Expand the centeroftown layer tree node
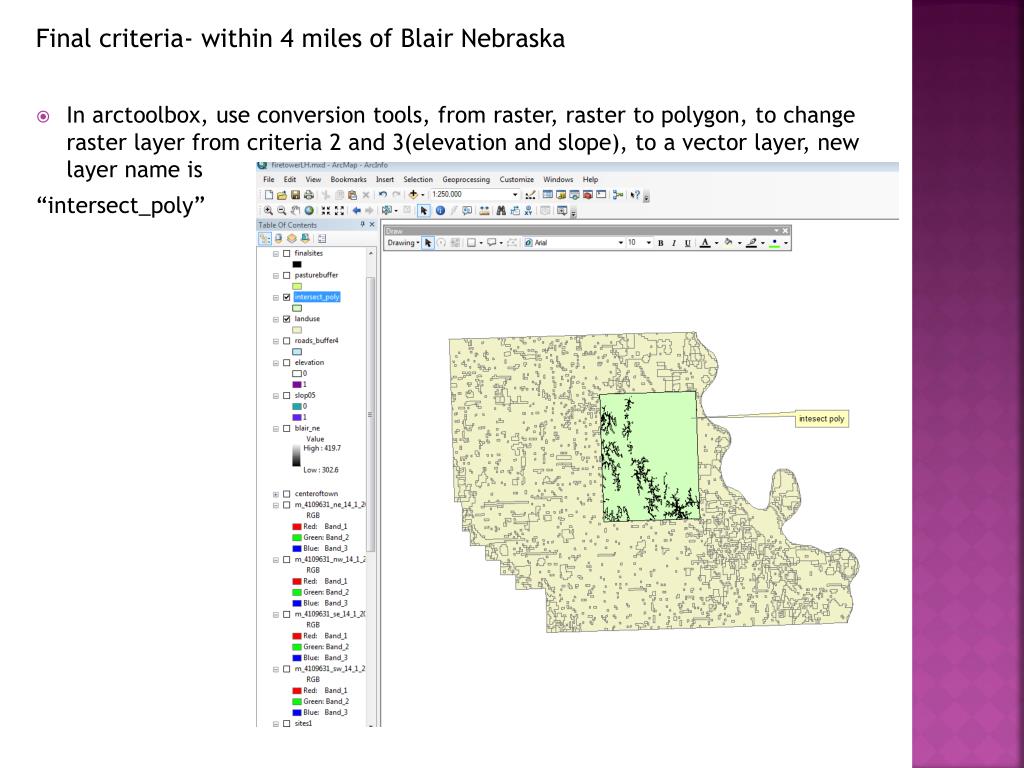The height and width of the screenshot is (768, 1024). [x=276, y=494]
